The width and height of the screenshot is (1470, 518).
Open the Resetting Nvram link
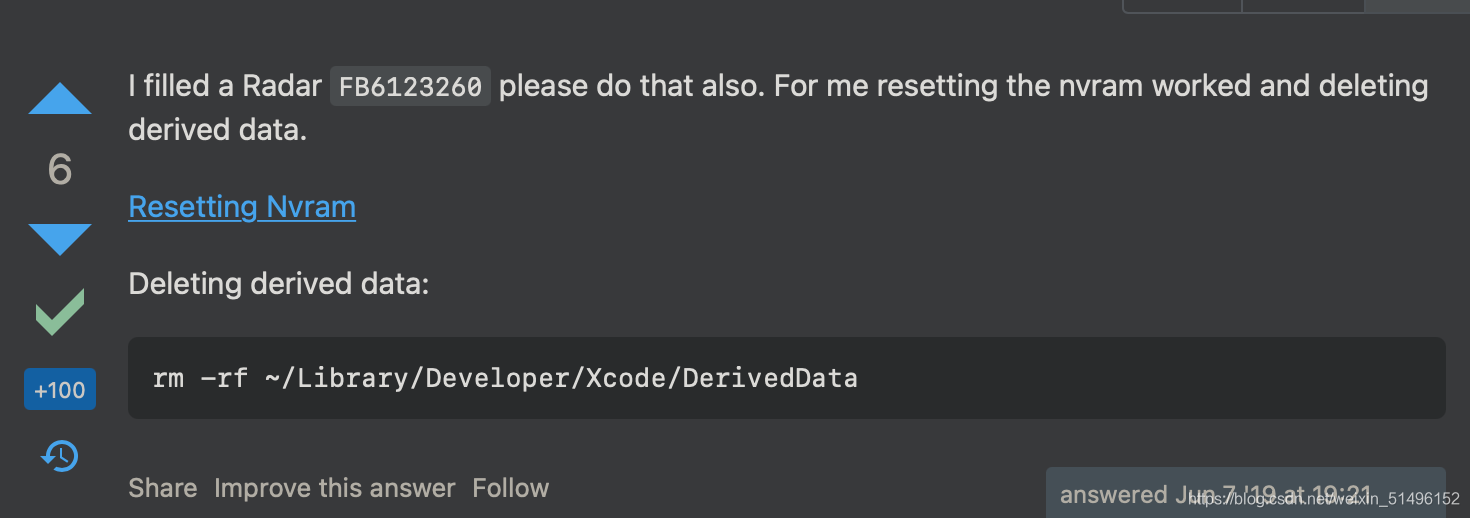pyautogui.click(x=242, y=207)
